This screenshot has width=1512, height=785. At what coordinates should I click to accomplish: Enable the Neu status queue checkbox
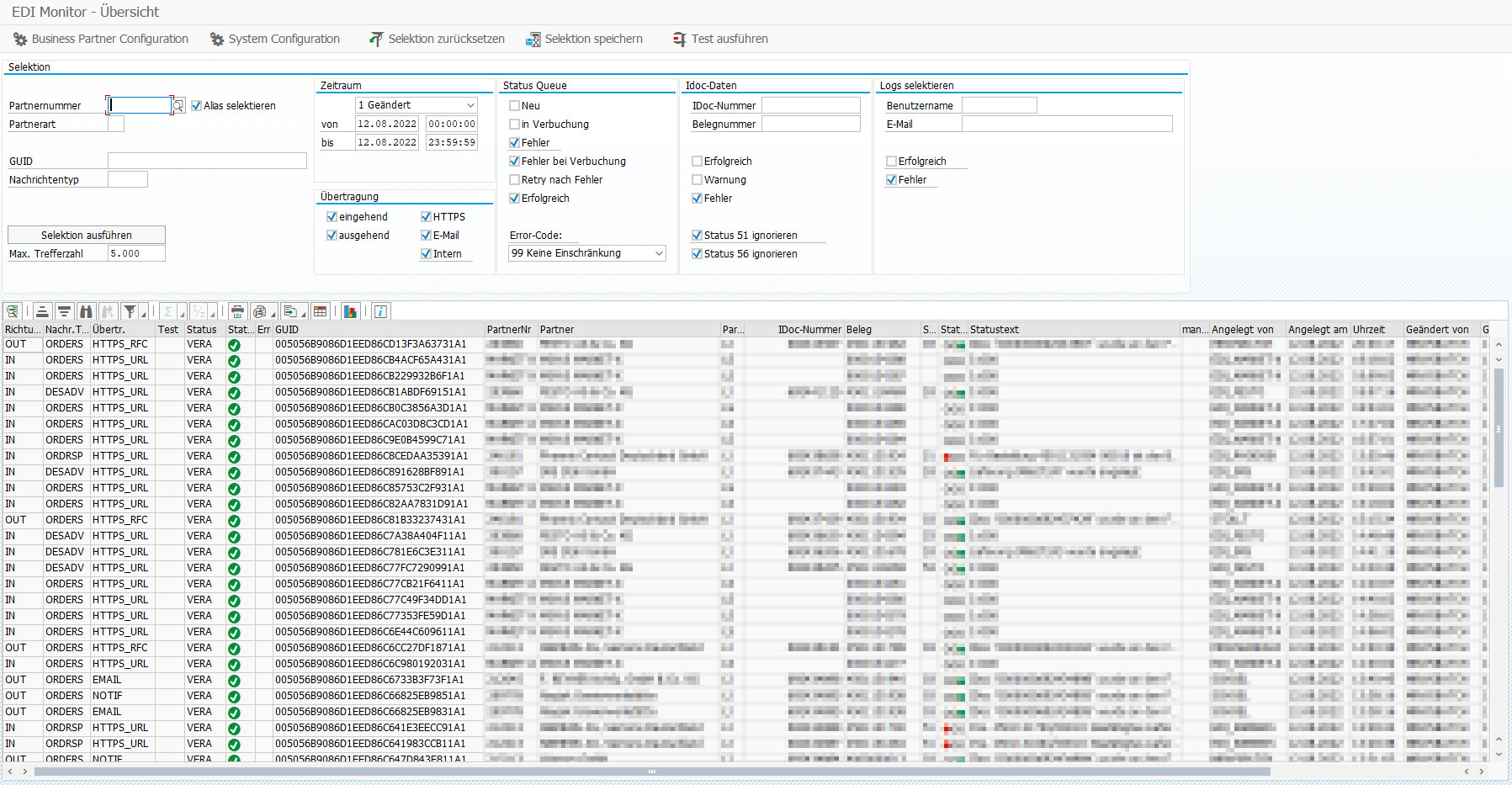coord(514,106)
